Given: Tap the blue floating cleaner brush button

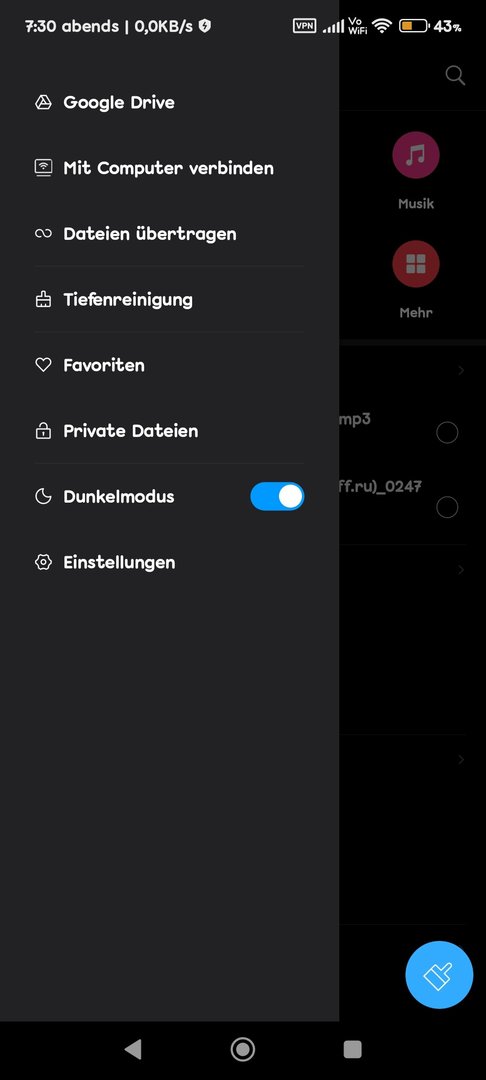Looking at the screenshot, I should coord(439,975).
